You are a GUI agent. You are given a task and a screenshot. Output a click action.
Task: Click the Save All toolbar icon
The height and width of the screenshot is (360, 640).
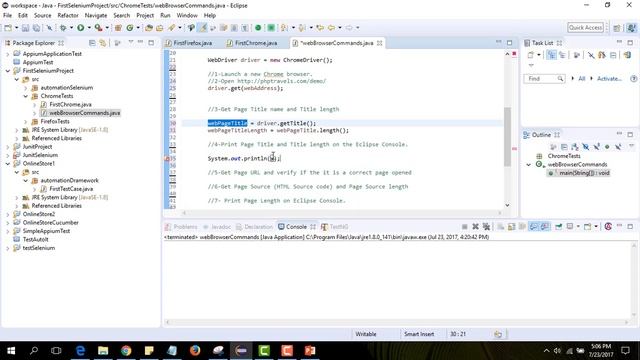pyautogui.click(x=36, y=28)
